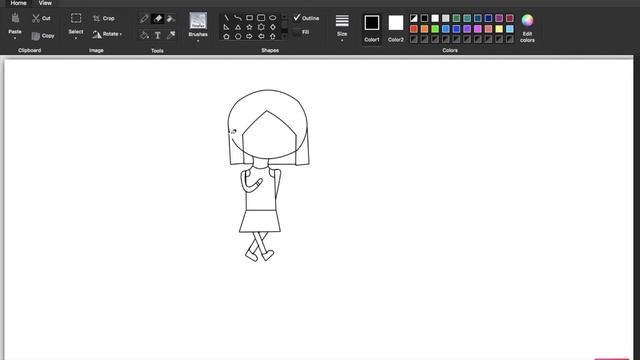Choose the Ellipse shape

pos(273,18)
